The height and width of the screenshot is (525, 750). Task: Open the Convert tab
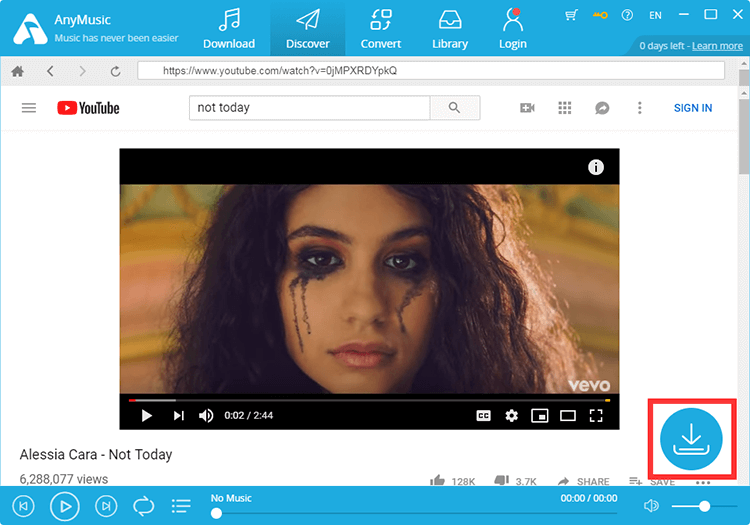point(381,29)
